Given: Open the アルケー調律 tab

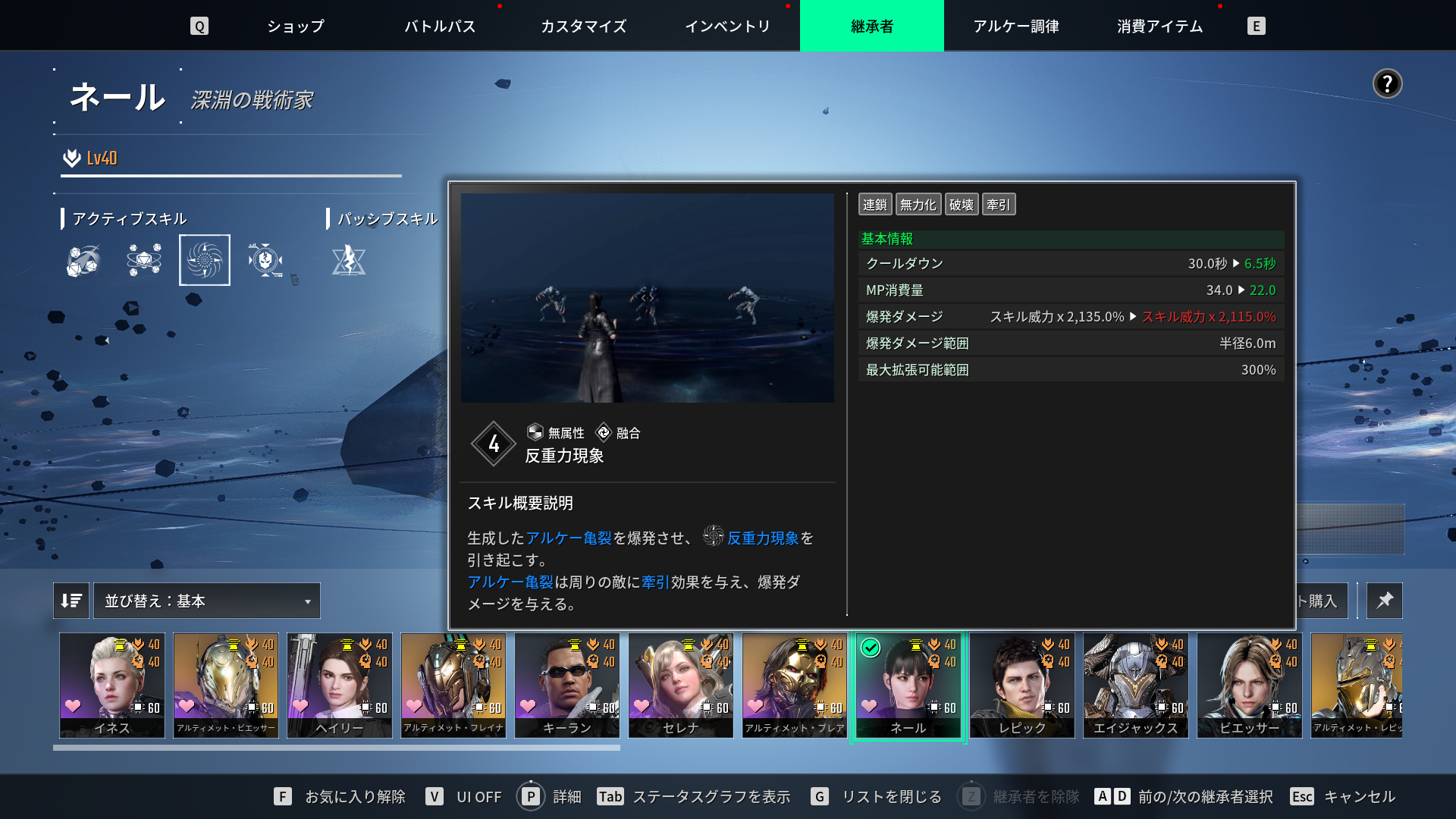Looking at the screenshot, I should pos(1015,26).
